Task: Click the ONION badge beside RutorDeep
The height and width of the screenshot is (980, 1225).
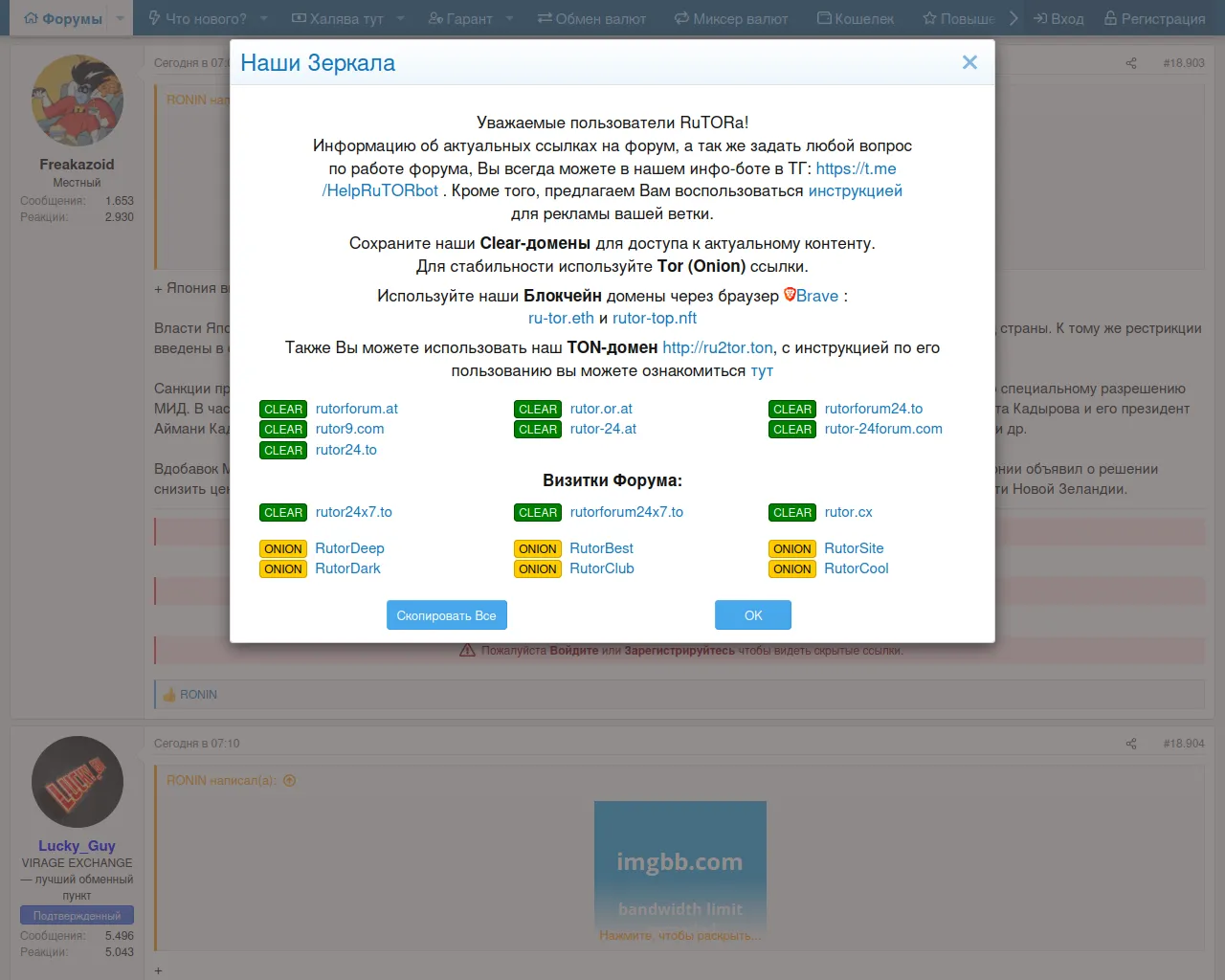Action: click(x=283, y=548)
